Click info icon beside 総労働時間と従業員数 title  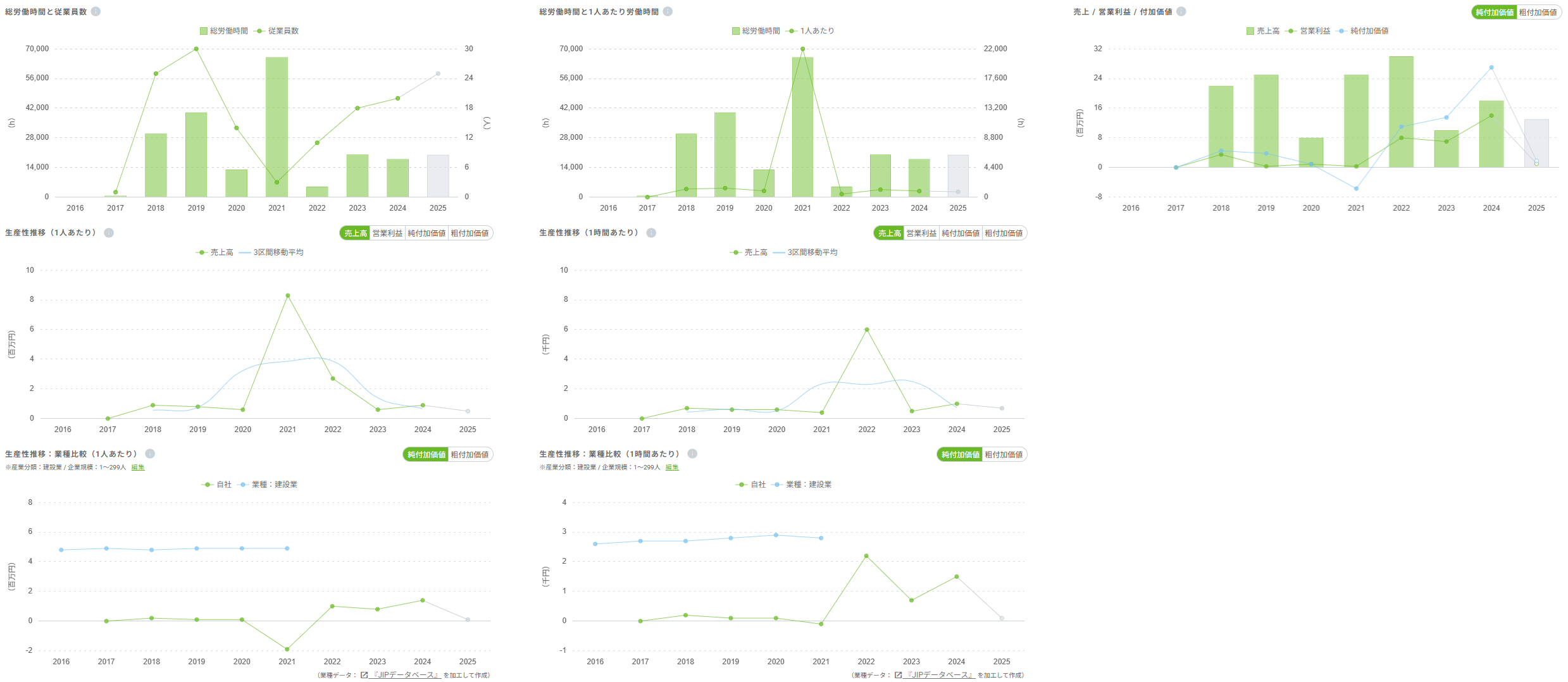pos(96,11)
